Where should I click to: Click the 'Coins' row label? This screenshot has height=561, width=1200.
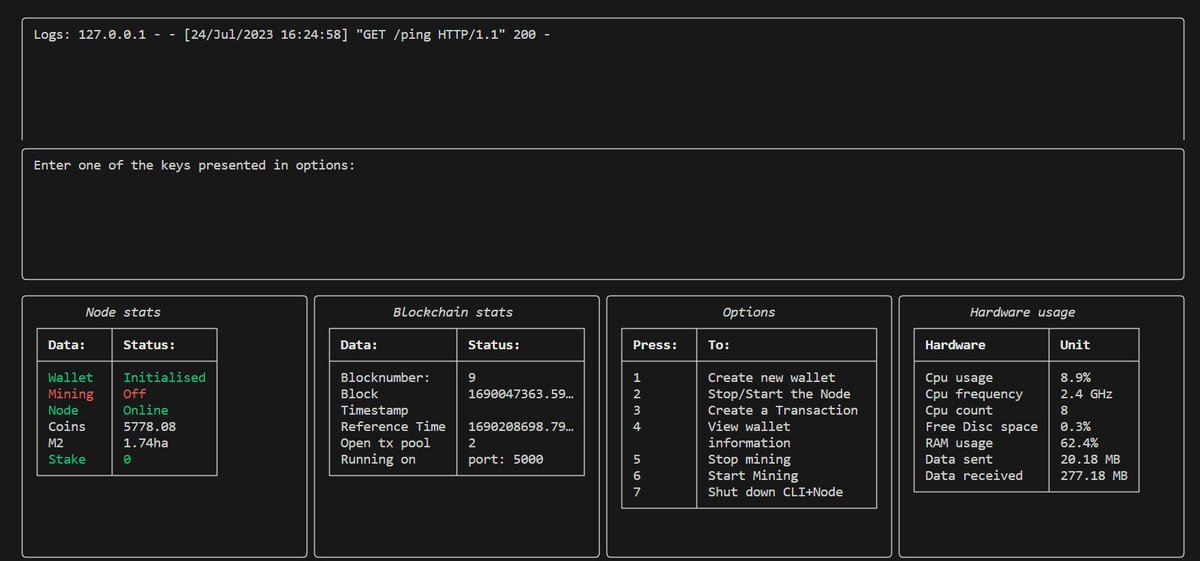[67, 426]
